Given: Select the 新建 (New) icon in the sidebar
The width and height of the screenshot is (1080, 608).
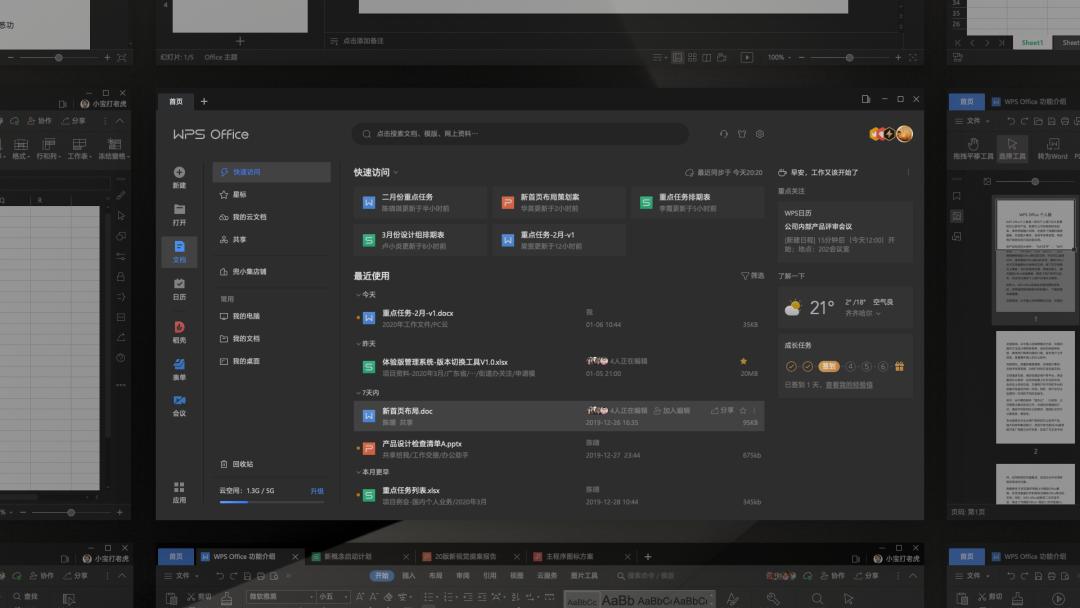Looking at the screenshot, I should tap(179, 178).
